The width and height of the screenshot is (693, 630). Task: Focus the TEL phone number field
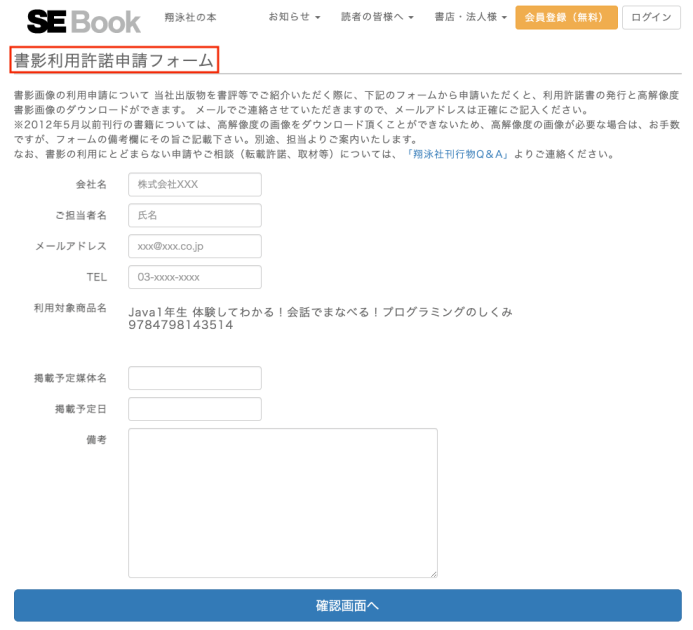tap(195, 277)
